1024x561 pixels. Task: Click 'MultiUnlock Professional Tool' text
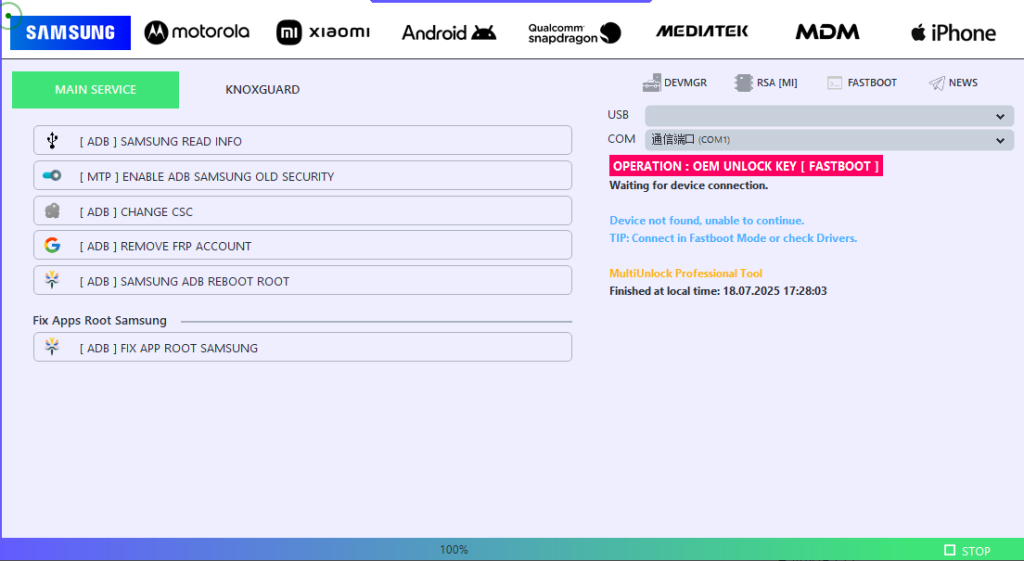coord(686,274)
